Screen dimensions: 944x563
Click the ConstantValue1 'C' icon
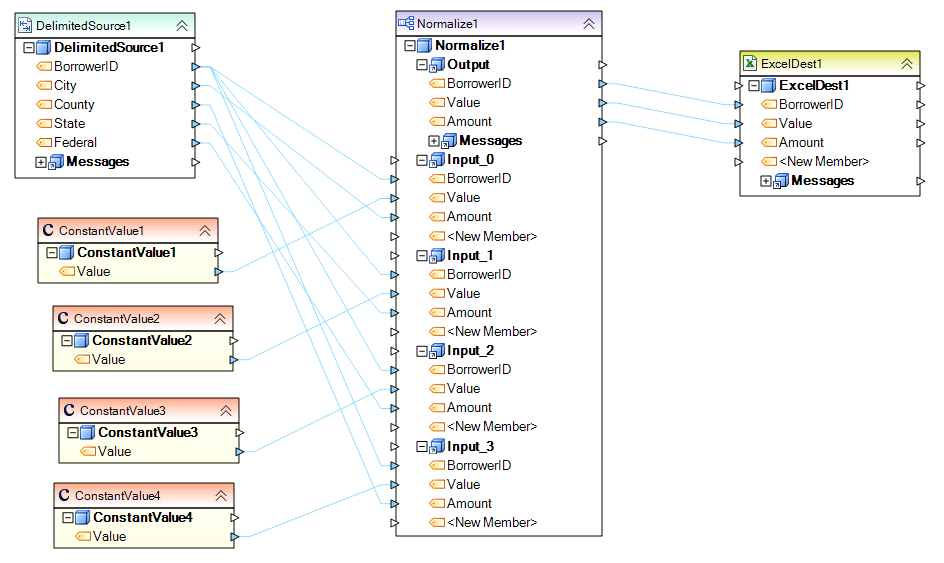[x=48, y=231]
